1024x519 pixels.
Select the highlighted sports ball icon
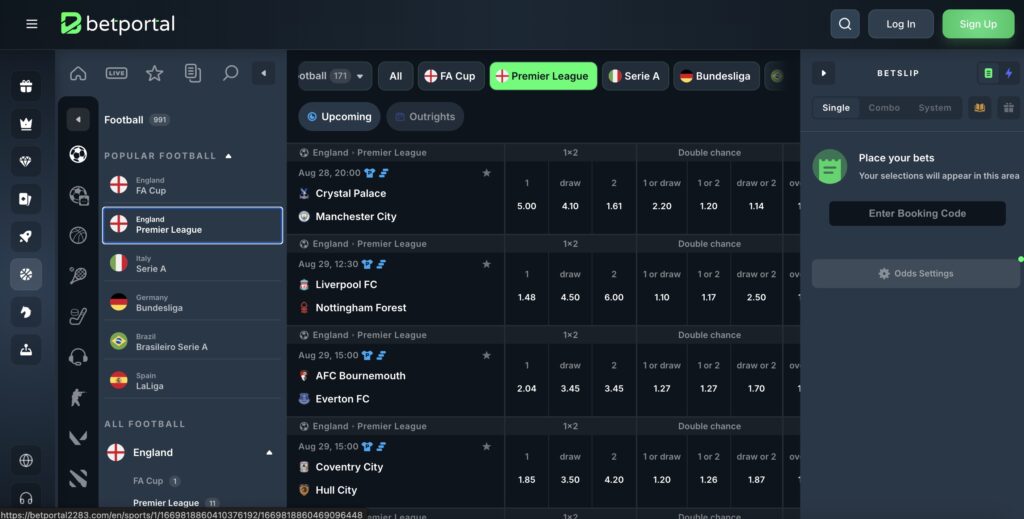26,274
